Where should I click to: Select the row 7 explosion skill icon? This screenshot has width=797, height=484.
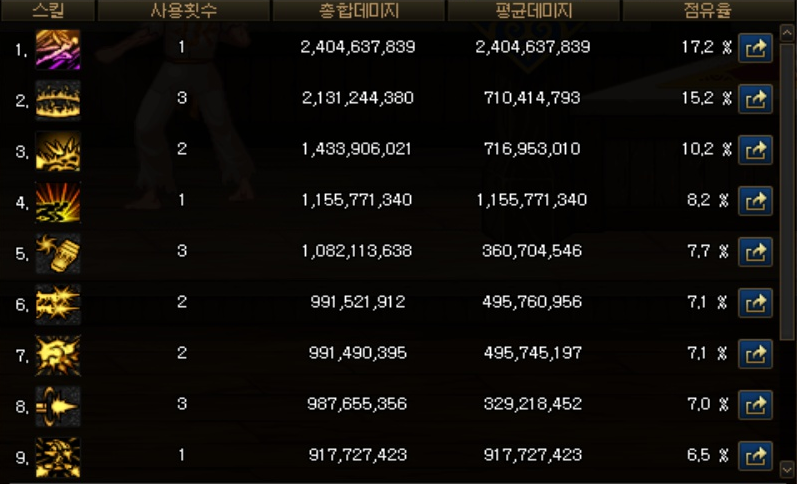click(x=57, y=355)
